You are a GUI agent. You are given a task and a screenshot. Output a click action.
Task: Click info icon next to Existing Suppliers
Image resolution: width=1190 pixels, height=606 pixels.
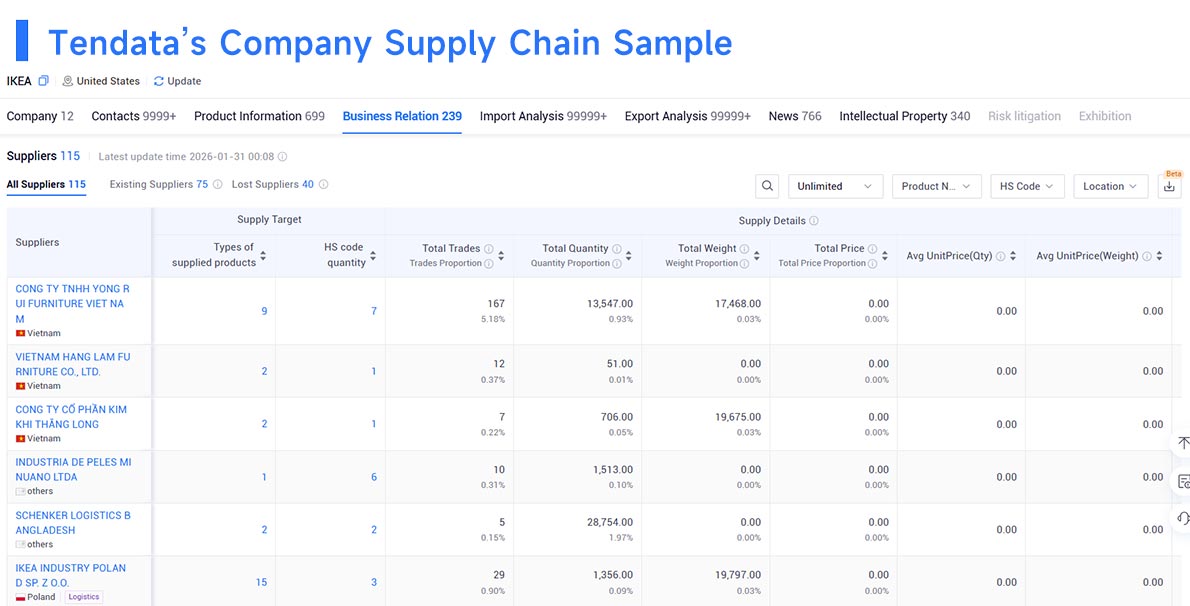pos(218,185)
